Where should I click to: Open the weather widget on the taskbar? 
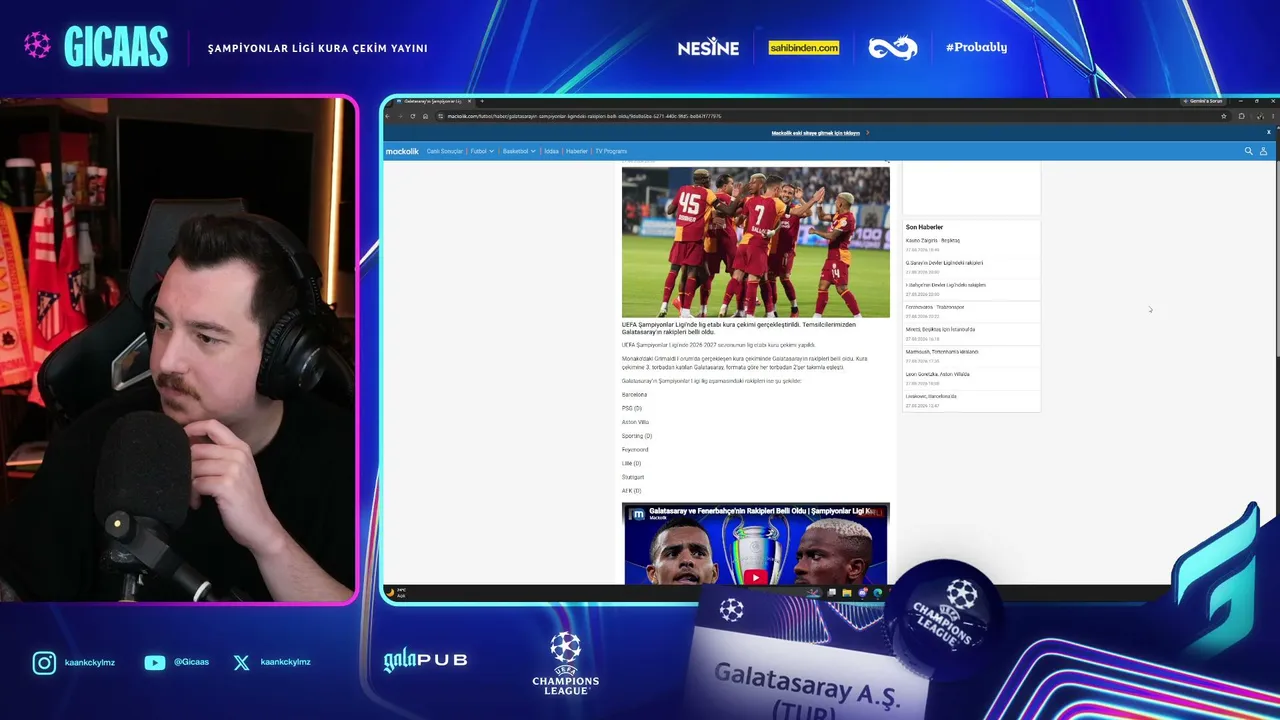coord(396,592)
